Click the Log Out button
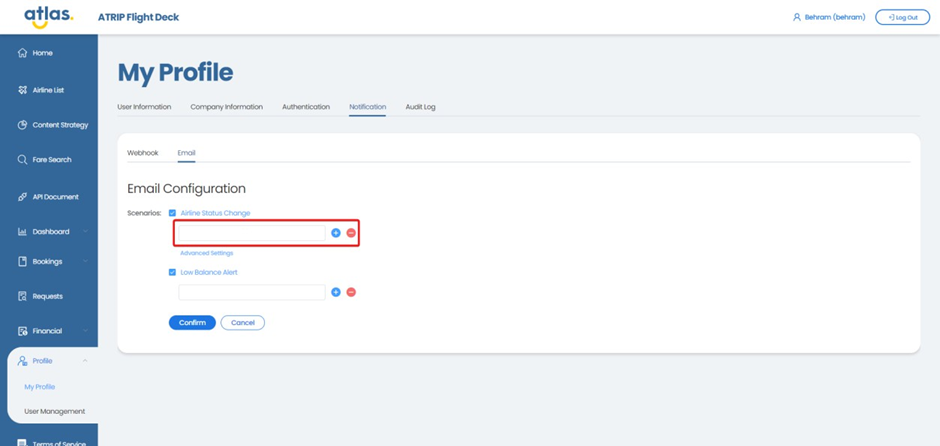Screen dimensions: 940x446 [x=902, y=17]
